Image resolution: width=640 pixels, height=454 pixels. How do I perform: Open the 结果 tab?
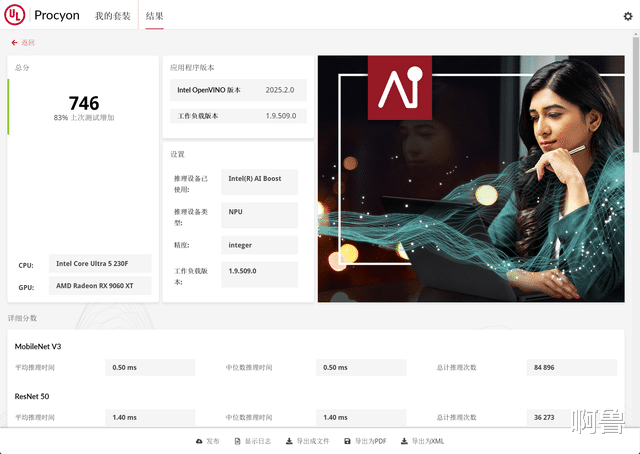[154, 16]
